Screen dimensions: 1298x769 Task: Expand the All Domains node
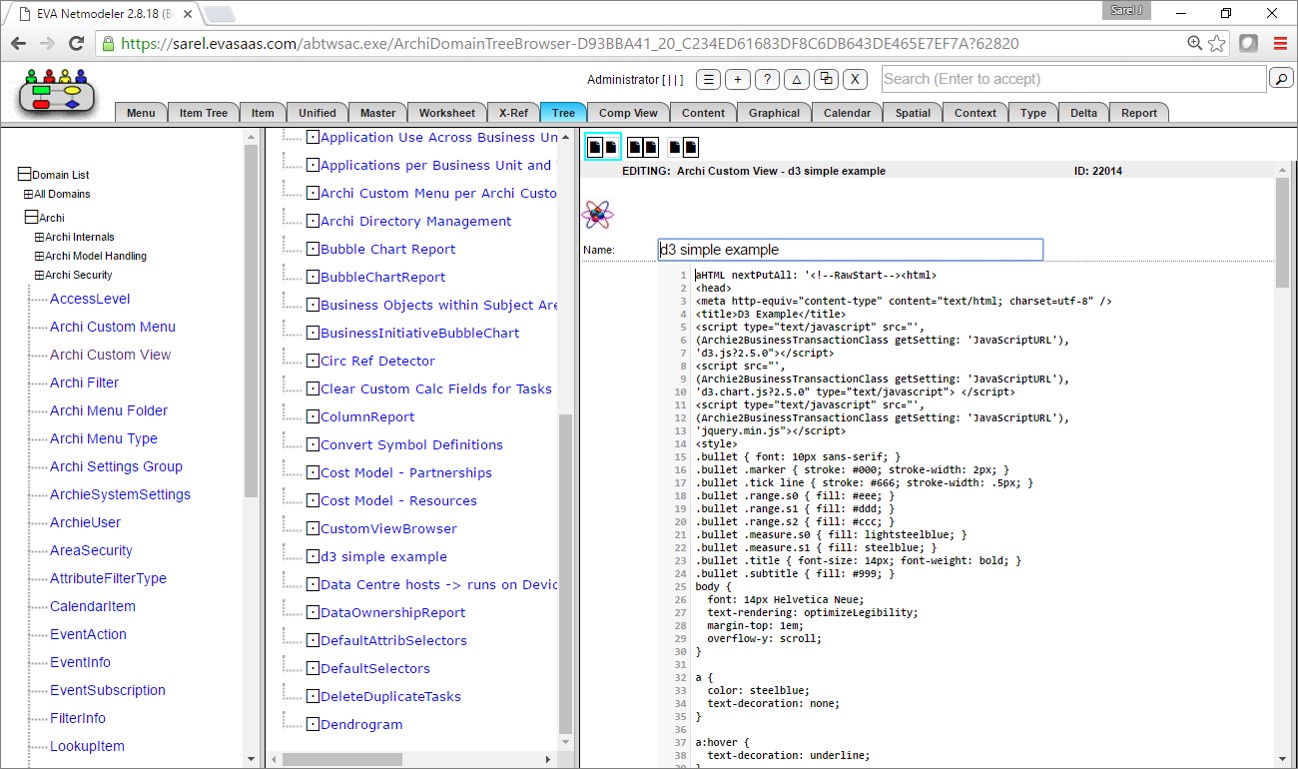pyautogui.click(x=29, y=194)
